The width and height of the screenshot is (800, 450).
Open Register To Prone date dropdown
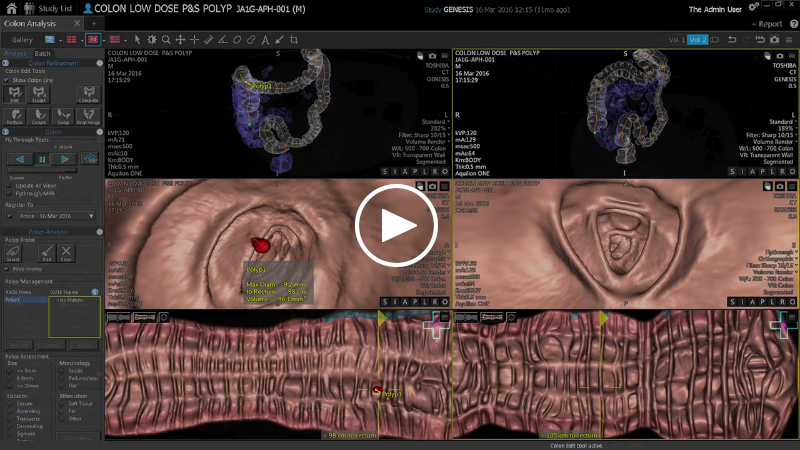coord(57,216)
